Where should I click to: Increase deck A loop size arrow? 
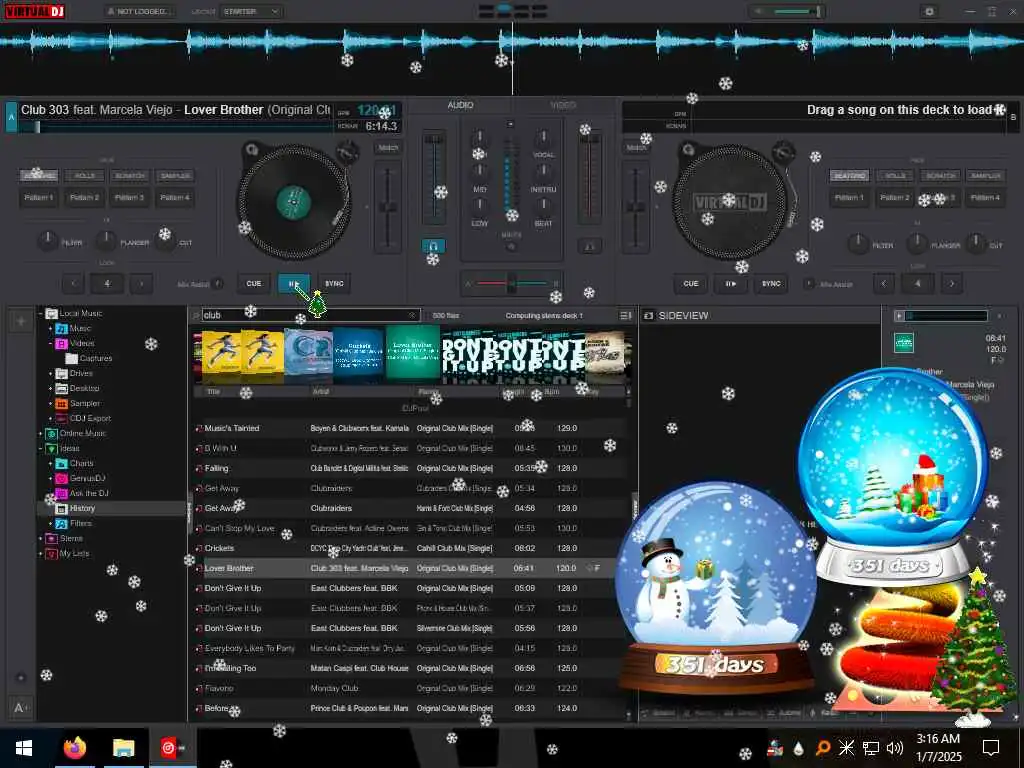point(141,283)
